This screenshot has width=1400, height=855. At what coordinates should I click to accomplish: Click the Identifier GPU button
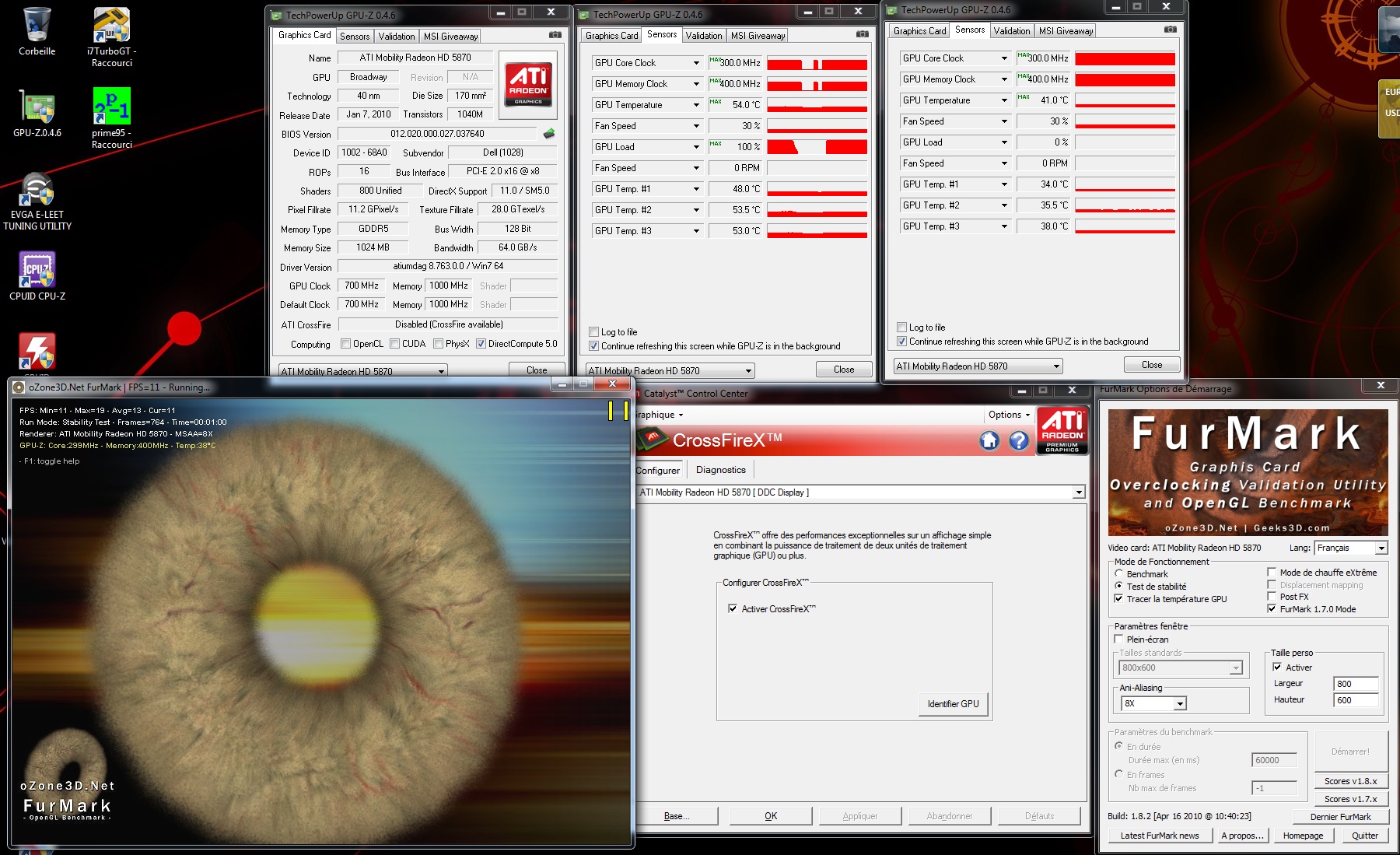pos(954,704)
